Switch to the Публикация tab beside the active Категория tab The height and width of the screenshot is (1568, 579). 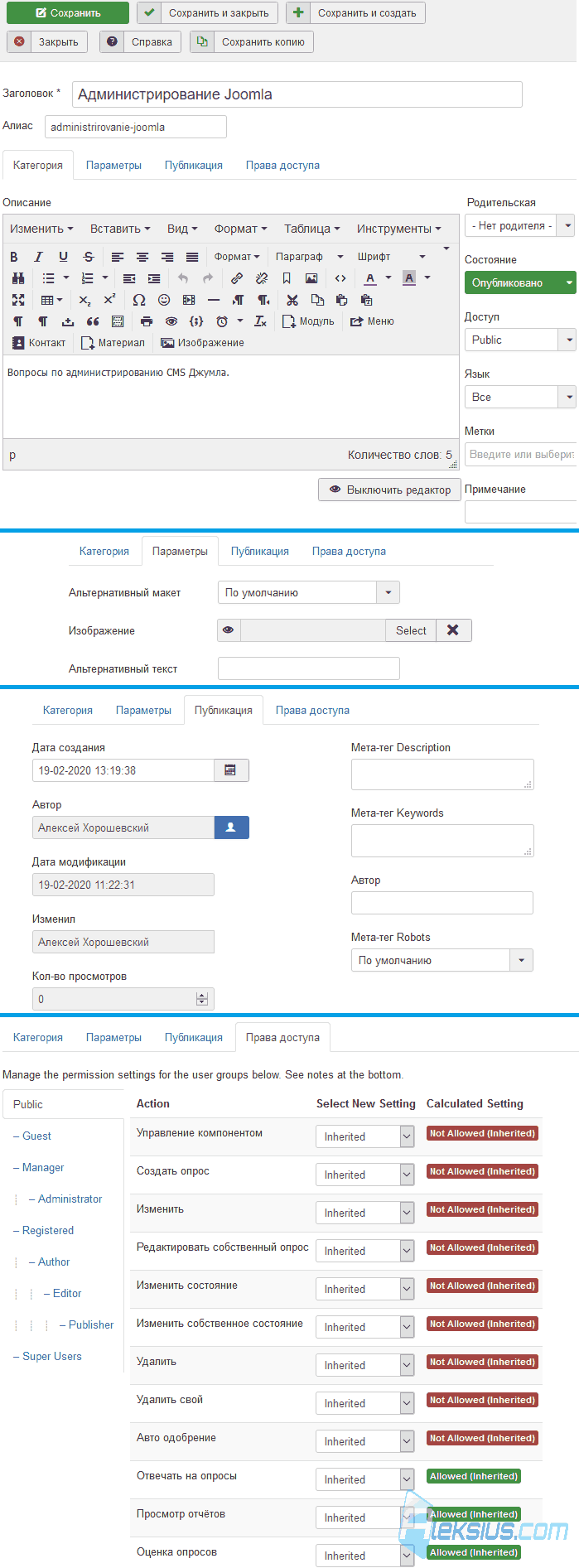tap(194, 165)
